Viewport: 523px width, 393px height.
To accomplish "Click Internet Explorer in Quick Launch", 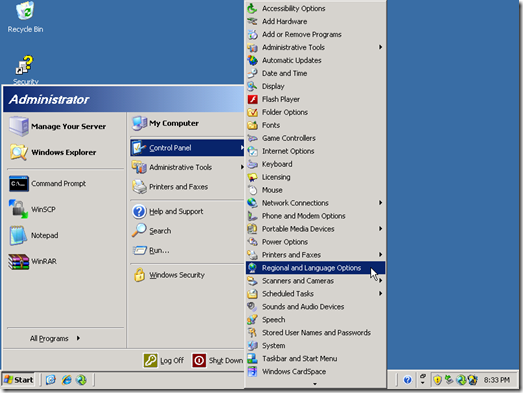I will pyautogui.click(x=66, y=380).
